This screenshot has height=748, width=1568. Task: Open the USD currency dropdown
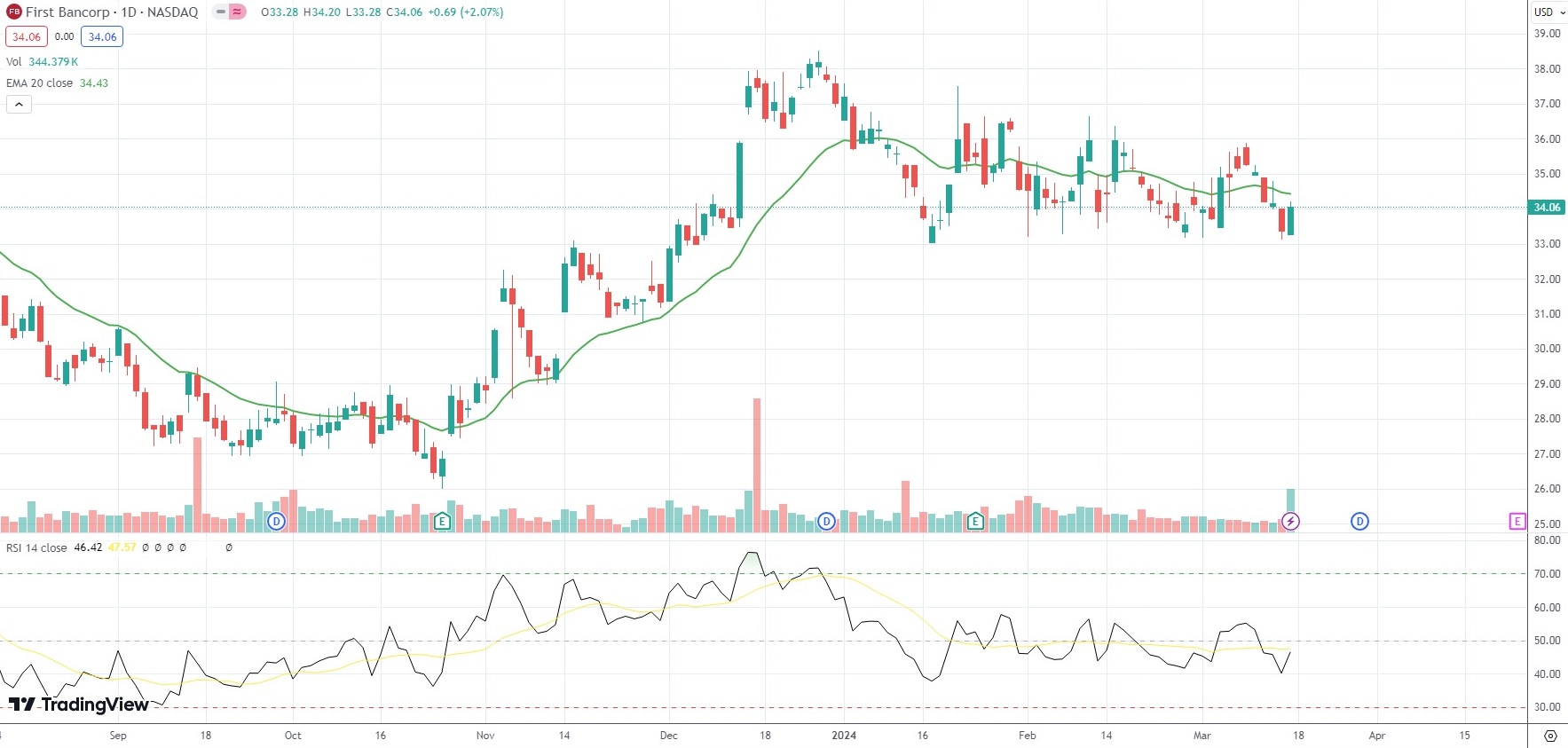(1548, 12)
